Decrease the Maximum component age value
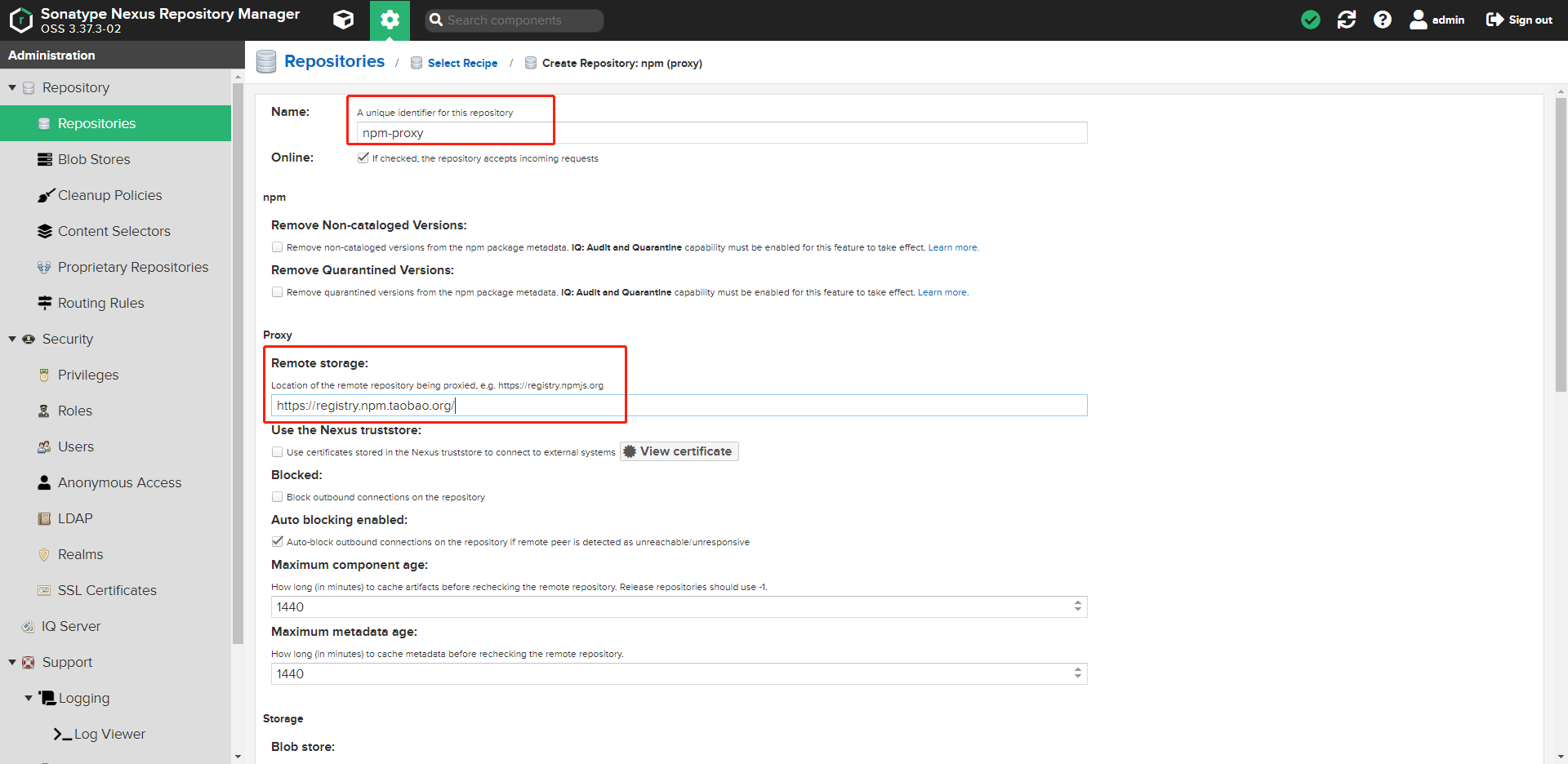The width and height of the screenshot is (1568, 764). point(1078,611)
